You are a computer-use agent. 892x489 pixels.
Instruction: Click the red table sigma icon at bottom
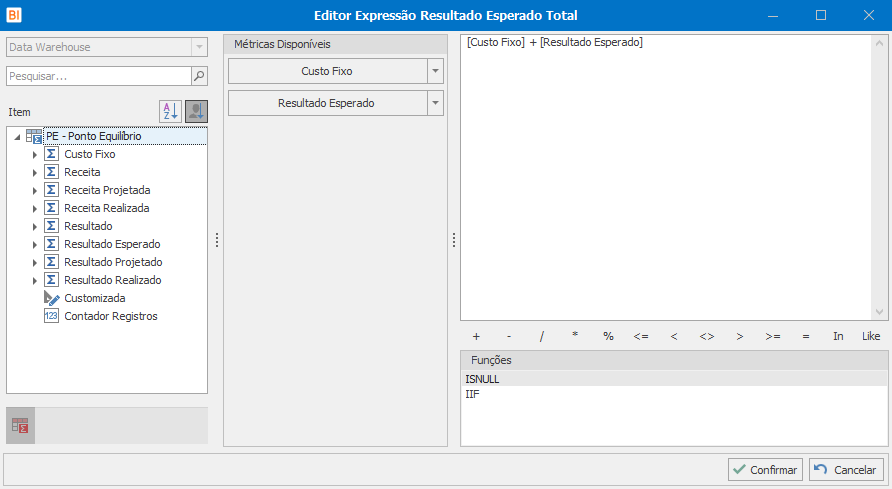(20, 425)
